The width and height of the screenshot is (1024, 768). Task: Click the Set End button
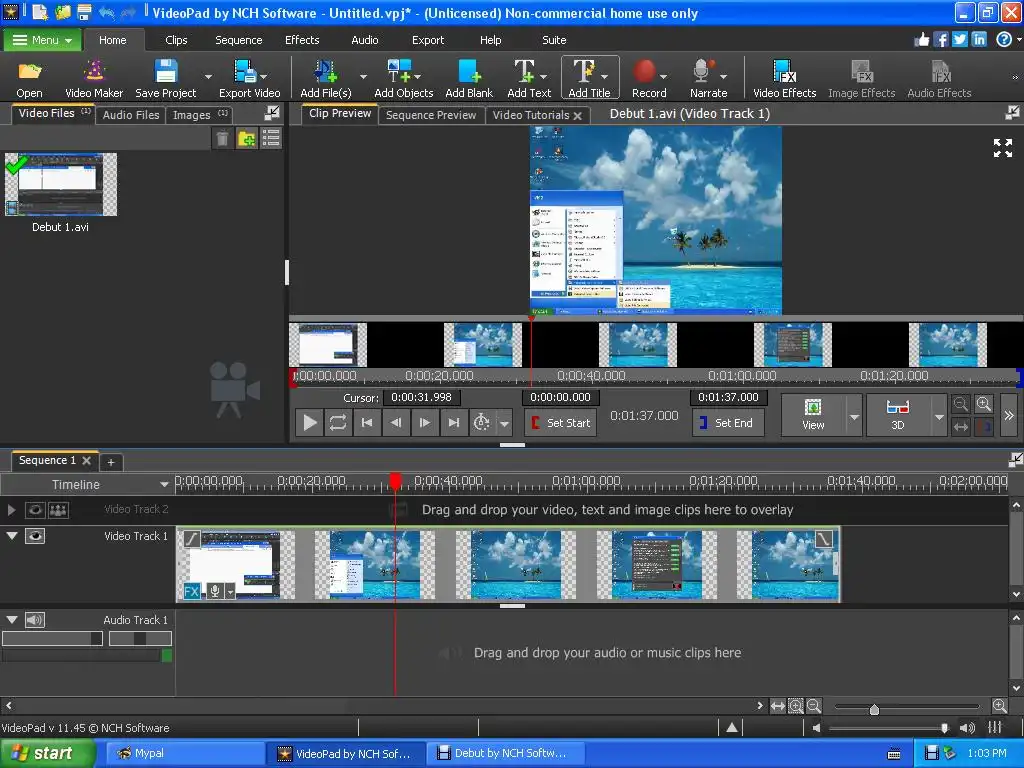[x=728, y=423]
